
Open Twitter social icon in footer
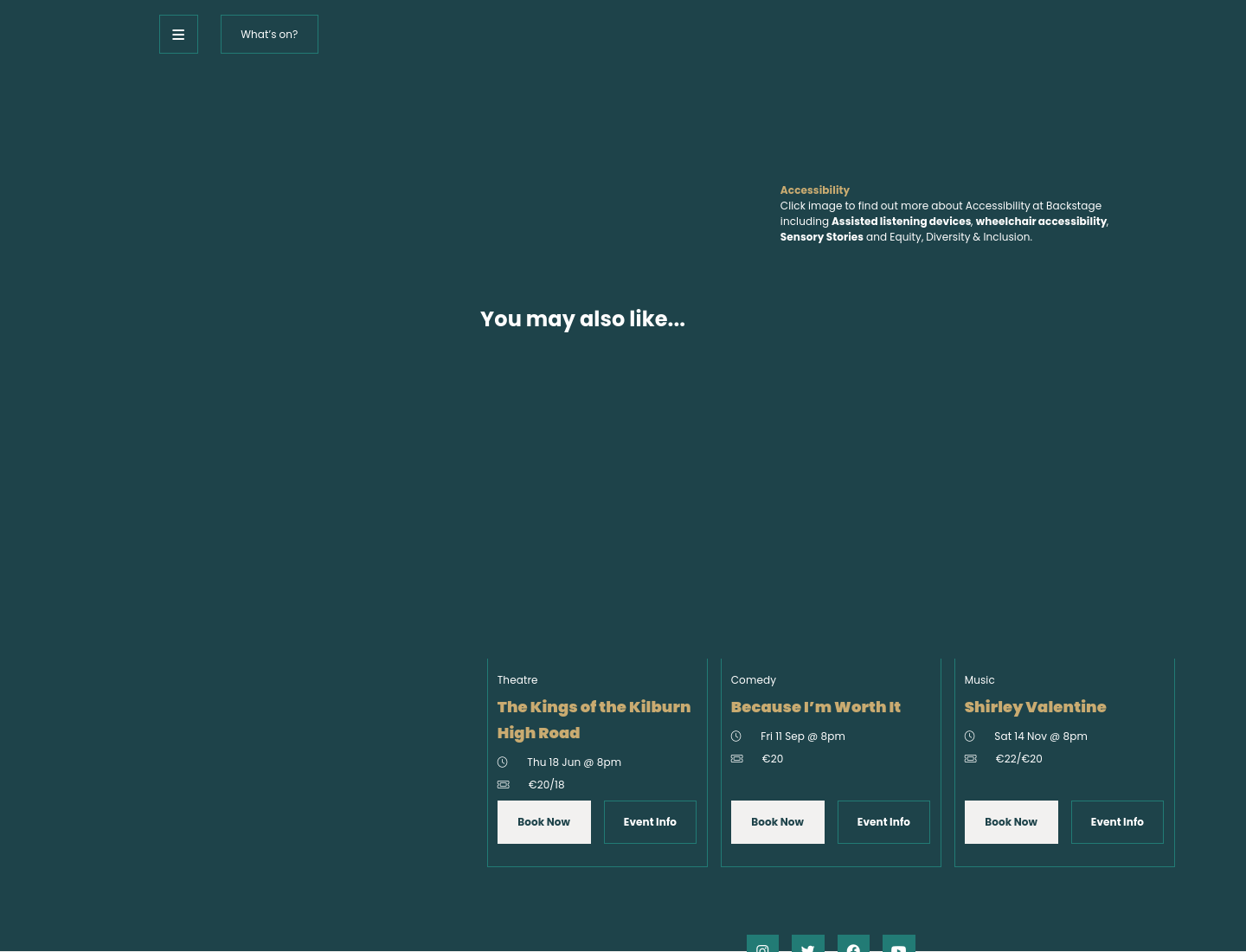pyautogui.click(x=808, y=943)
